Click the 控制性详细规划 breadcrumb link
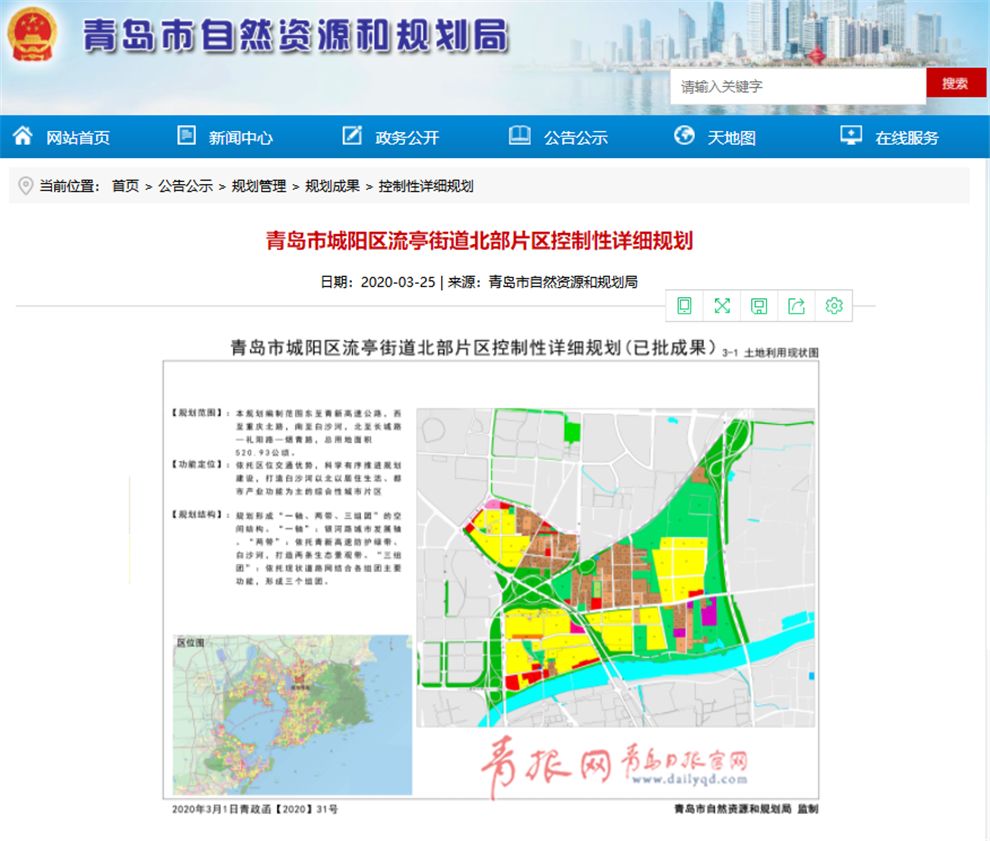This screenshot has height=841, width=990. click(x=426, y=186)
